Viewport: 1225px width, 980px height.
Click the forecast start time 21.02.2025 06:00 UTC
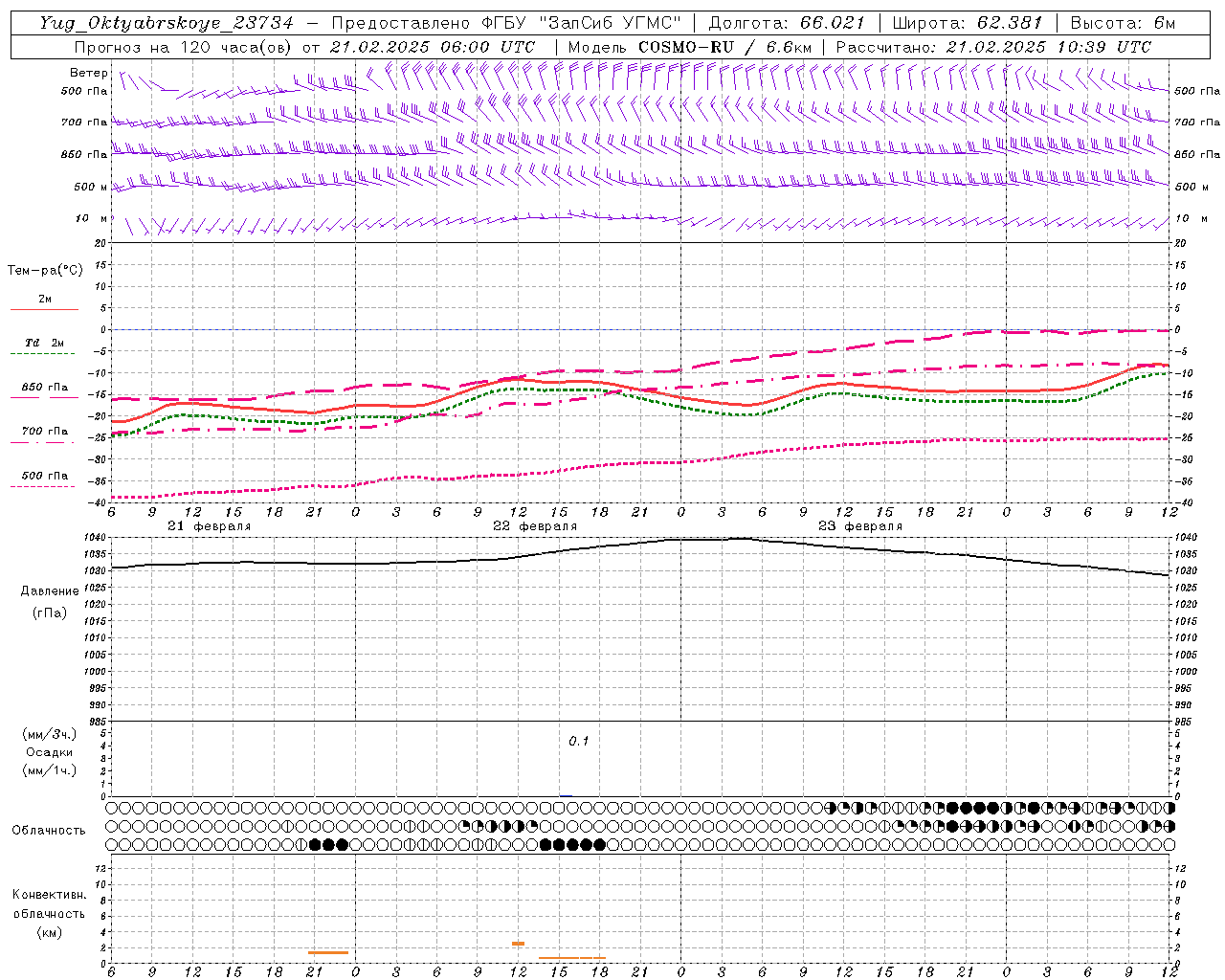point(432,47)
